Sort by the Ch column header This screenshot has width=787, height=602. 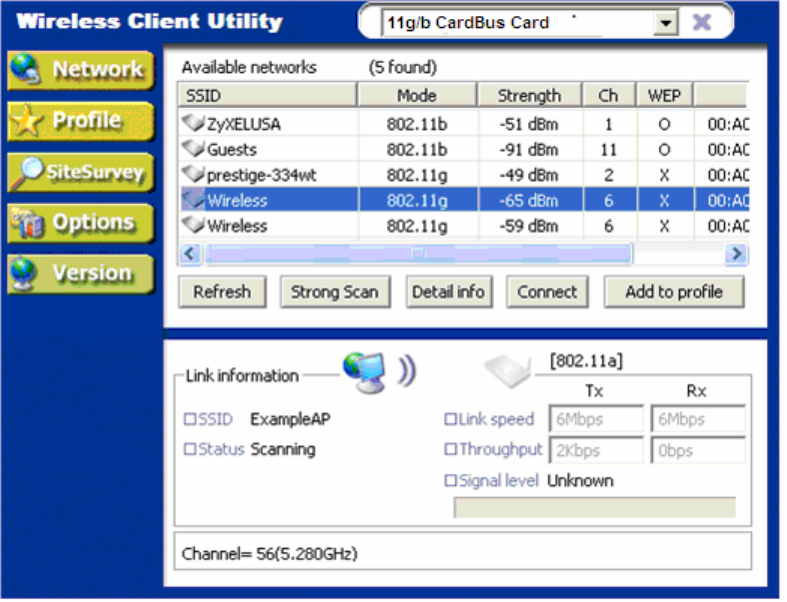(609, 95)
